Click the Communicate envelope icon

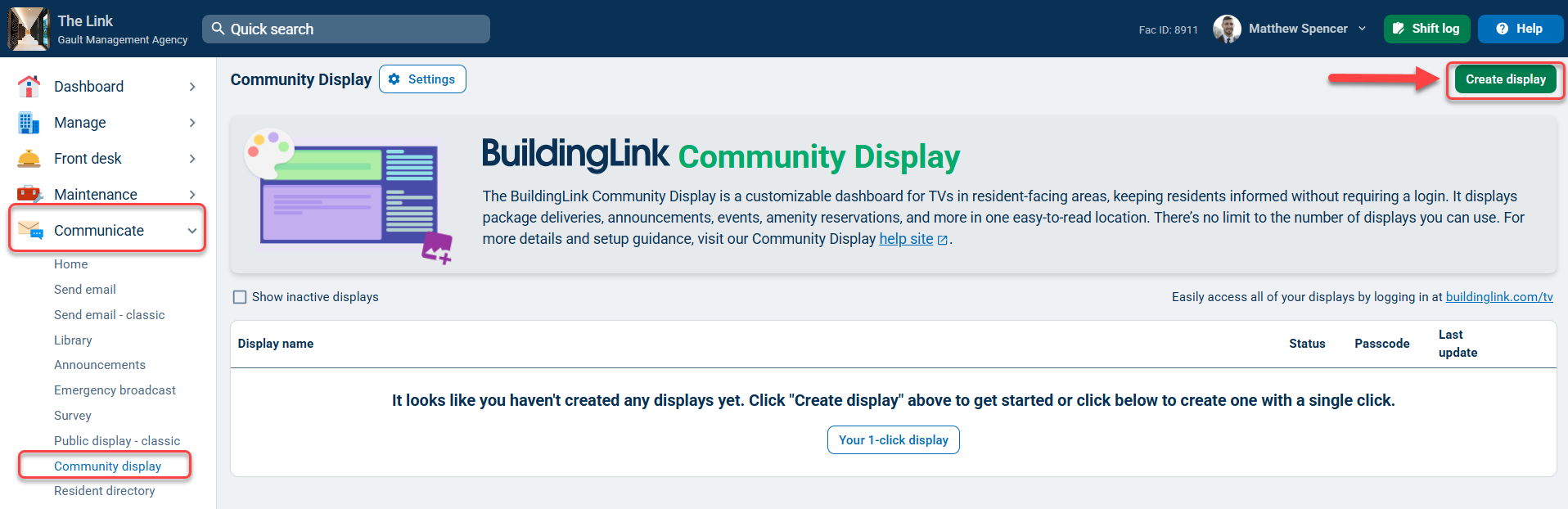[30, 230]
